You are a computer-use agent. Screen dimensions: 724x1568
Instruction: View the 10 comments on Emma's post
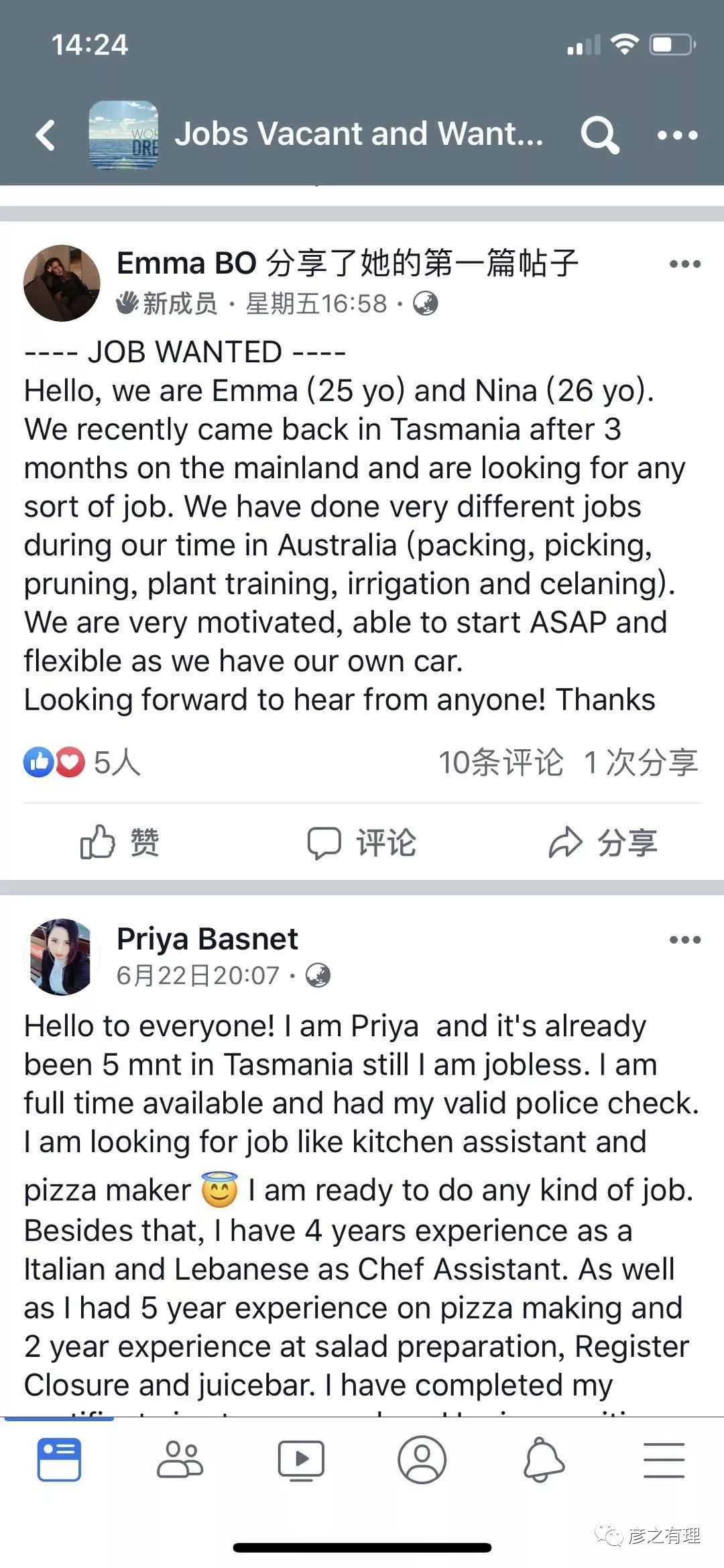[x=501, y=763]
